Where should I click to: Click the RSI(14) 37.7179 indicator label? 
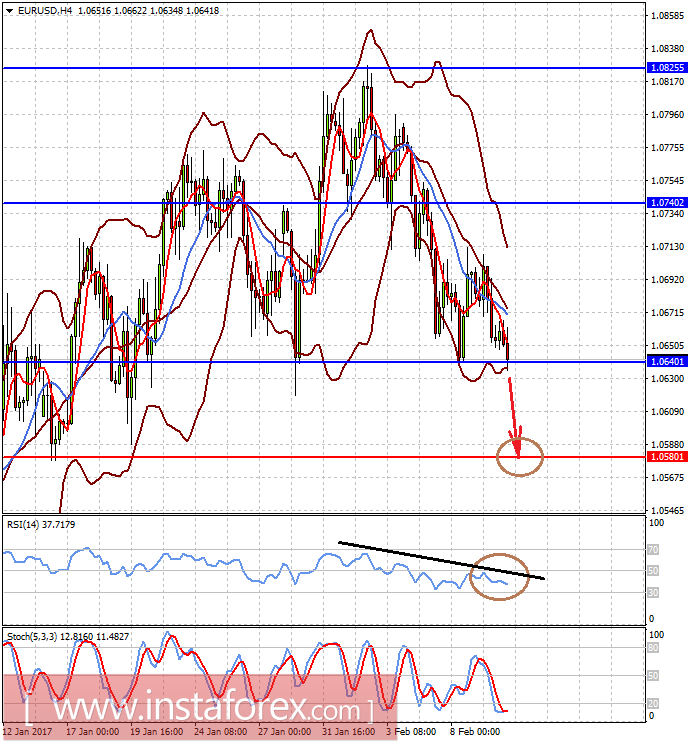click(41, 525)
